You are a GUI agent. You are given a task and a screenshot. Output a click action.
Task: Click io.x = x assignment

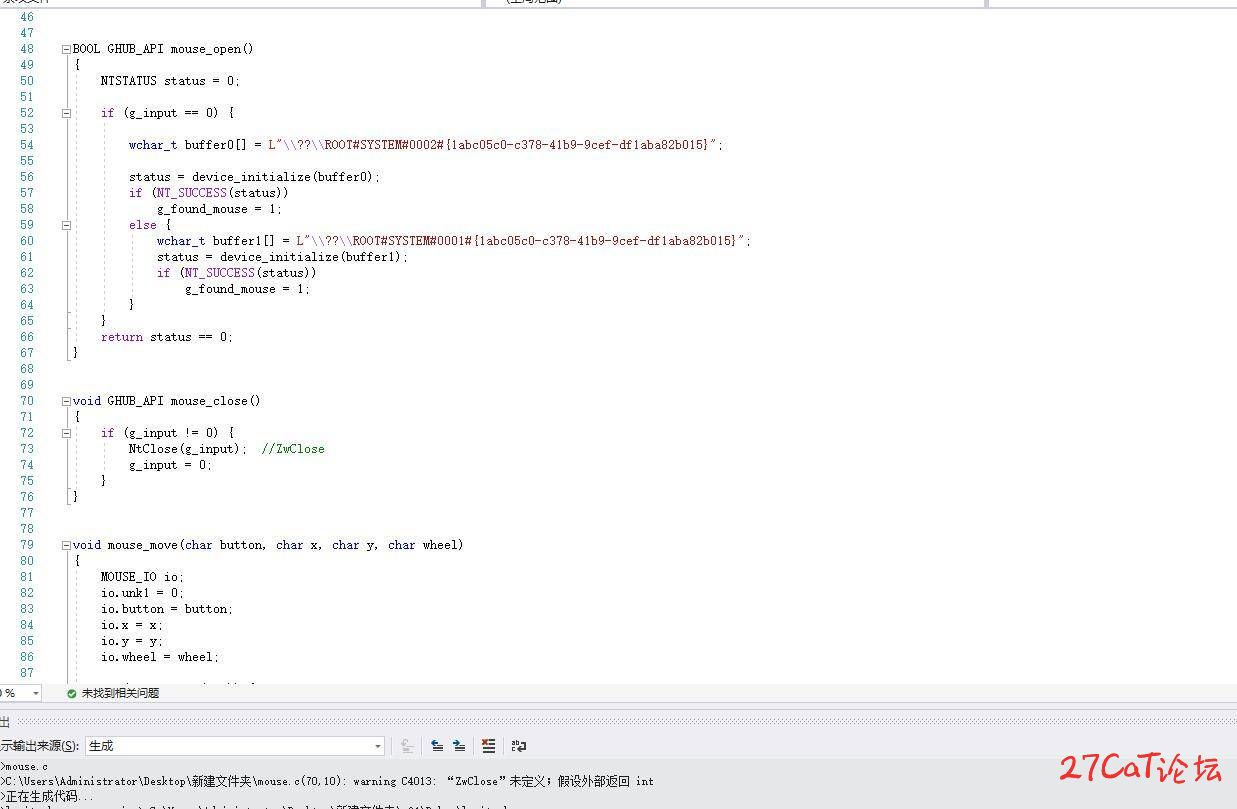pyautogui.click(x=132, y=625)
